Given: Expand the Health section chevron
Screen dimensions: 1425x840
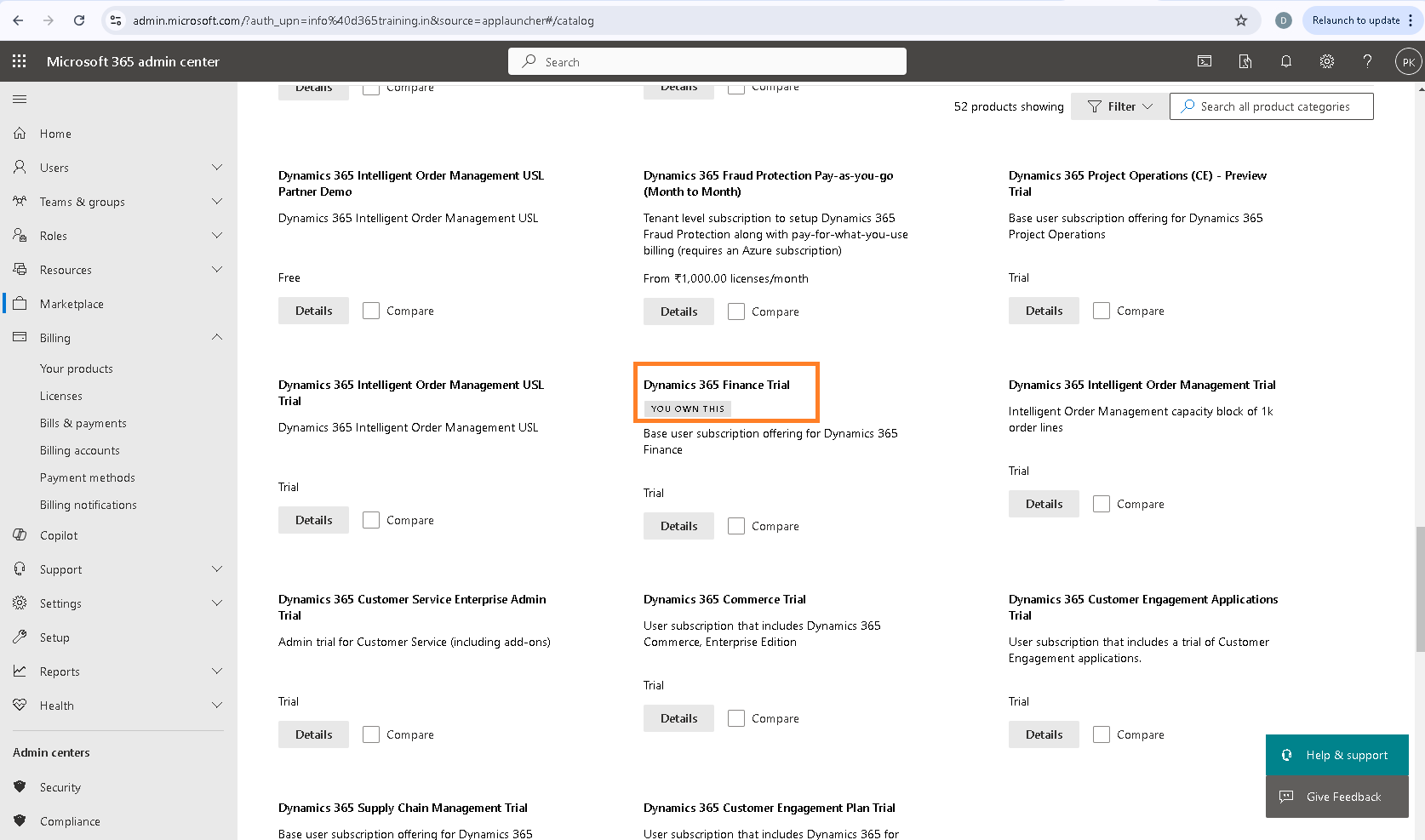Looking at the screenshot, I should (217, 706).
